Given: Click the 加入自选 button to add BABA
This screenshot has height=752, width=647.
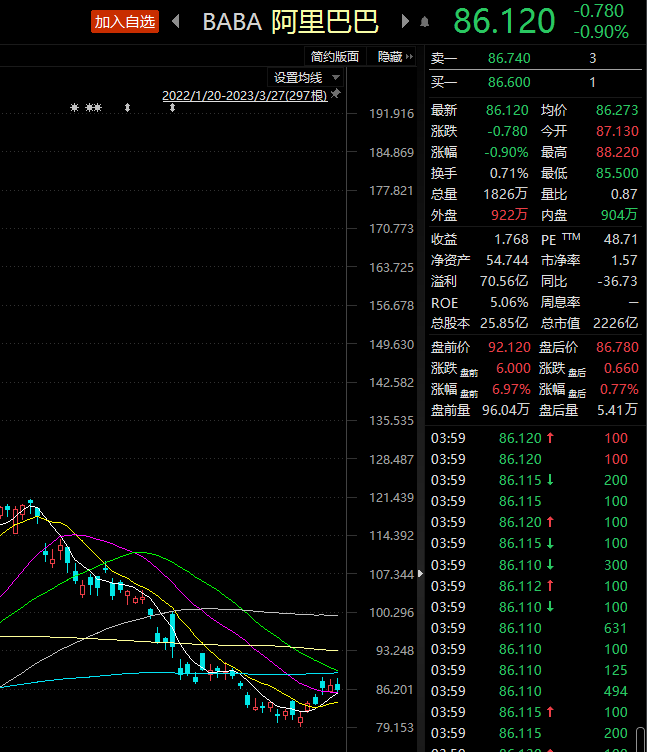Looking at the screenshot, I should tap(125, 21).
